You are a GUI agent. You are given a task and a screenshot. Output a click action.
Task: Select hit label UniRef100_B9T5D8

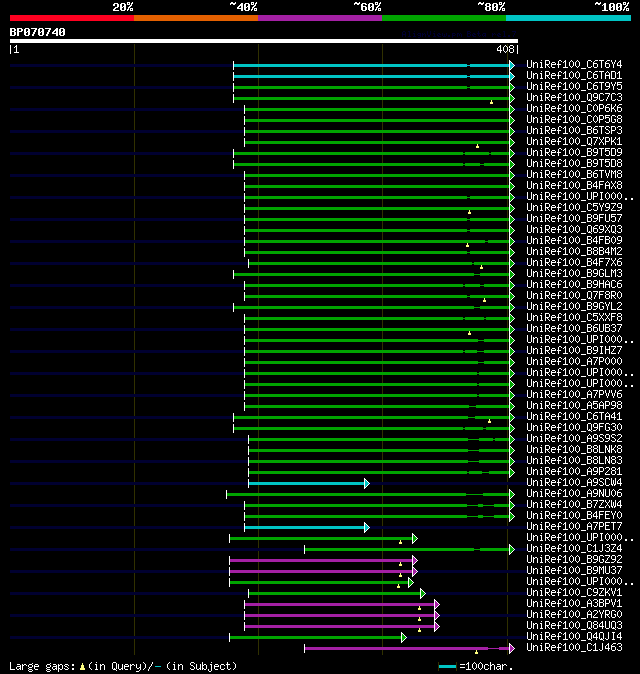pyautogui.click(x=574, y=163)
